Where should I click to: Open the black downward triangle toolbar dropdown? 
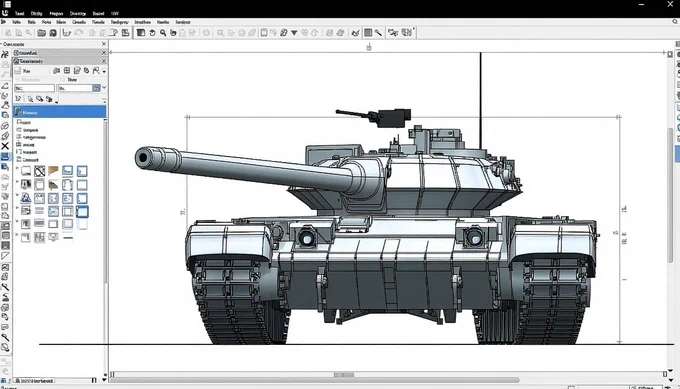294,33
